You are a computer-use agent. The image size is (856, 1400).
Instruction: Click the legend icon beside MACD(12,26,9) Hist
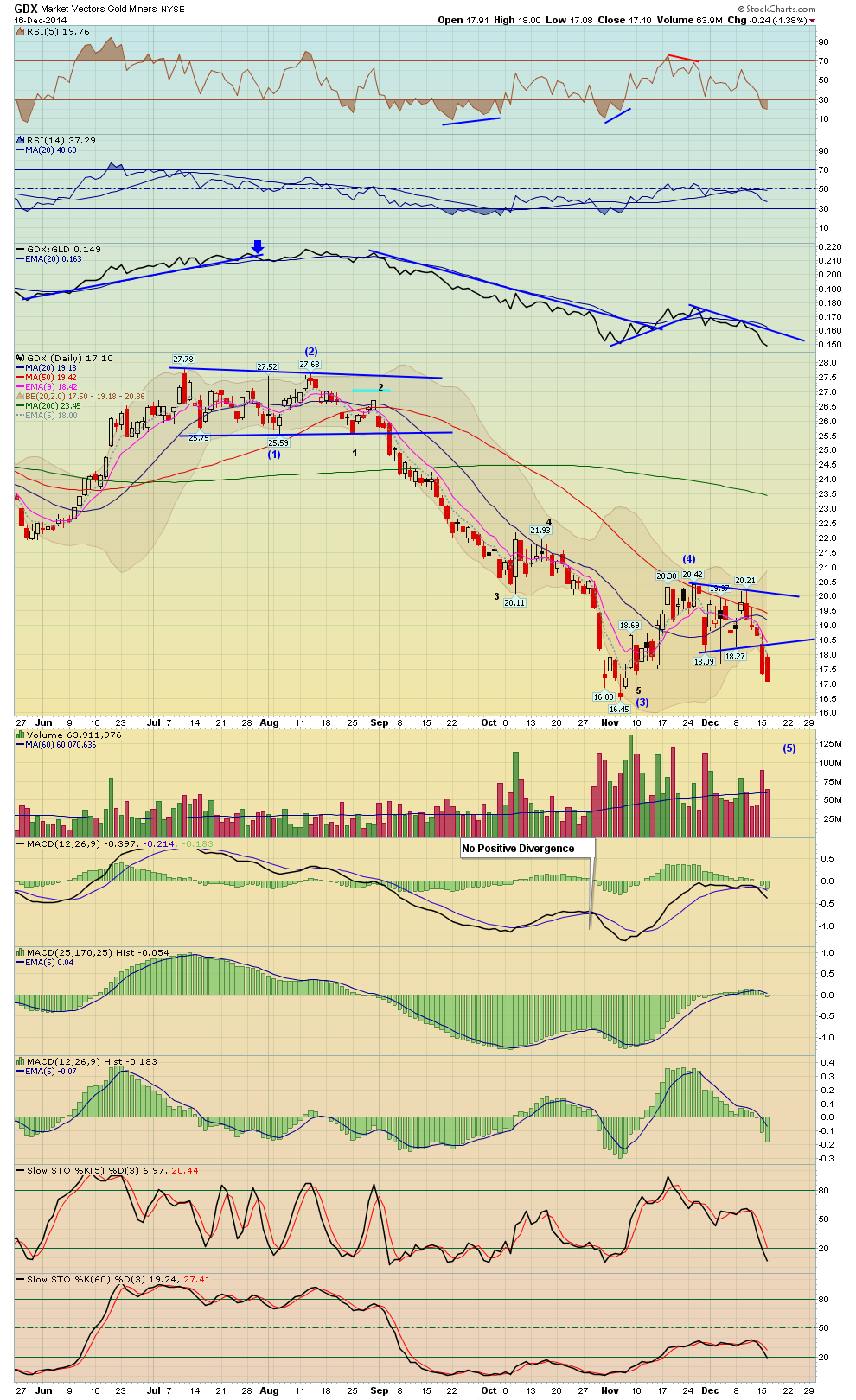(x=21, y=1061)
